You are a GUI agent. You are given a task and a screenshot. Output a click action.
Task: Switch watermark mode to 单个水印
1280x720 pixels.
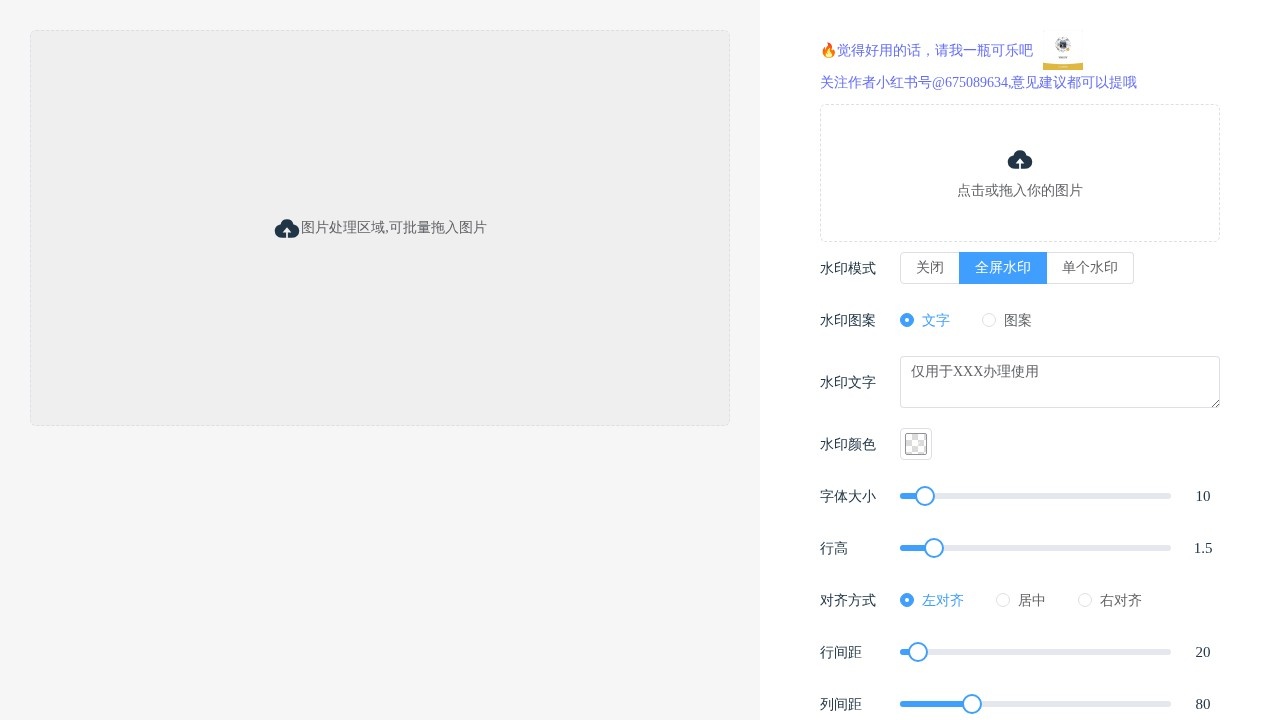pyautogui.click(x=1090, y=267)
